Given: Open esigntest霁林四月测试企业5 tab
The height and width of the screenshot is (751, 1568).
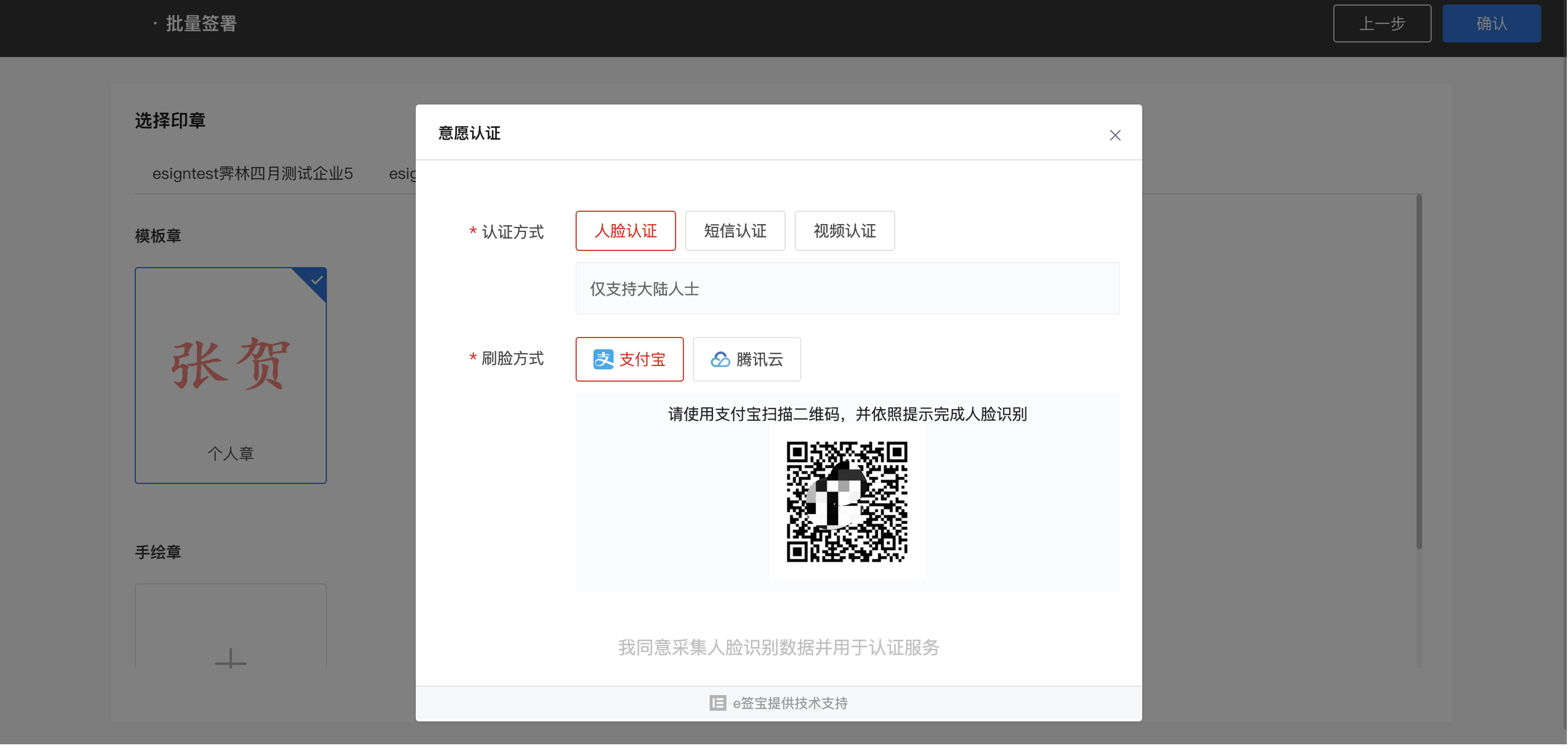Looking at the screenshot, I should [253, 173].
